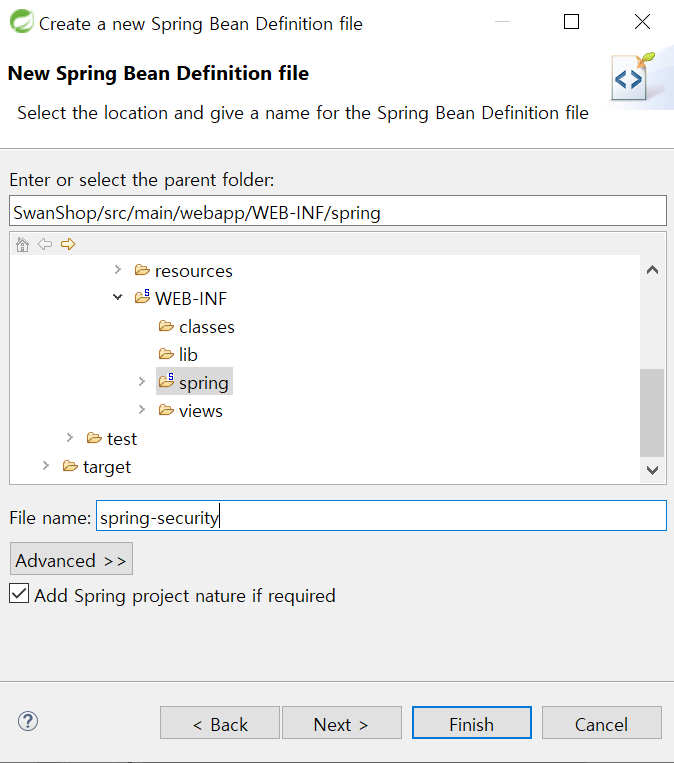This screenshot has height=763, width=674.
Task: Click the Cancel button
Action: [x=602, y=723]
